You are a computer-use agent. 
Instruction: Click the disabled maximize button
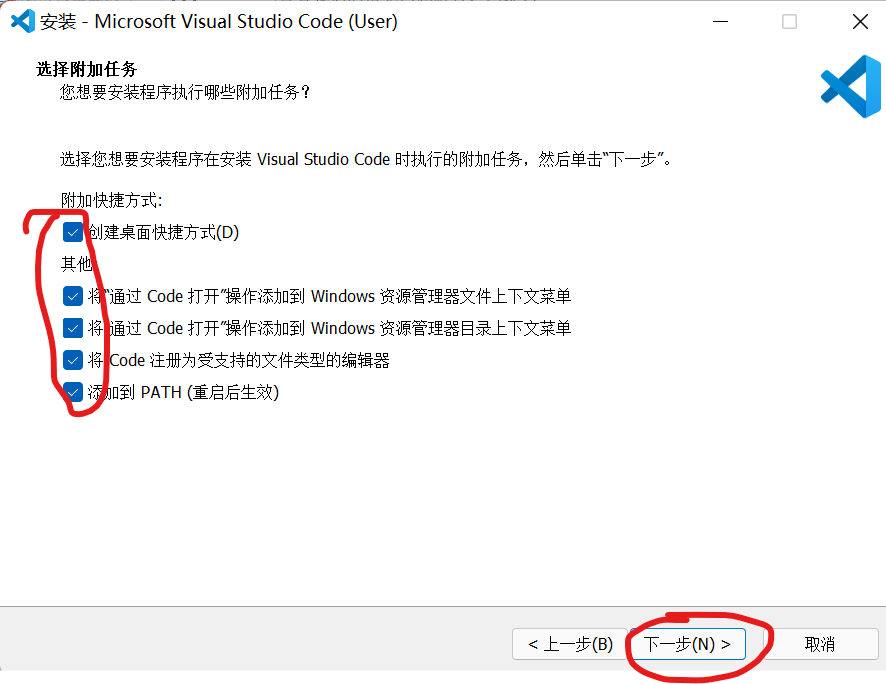pyautogui.click(x=789, y=21)
